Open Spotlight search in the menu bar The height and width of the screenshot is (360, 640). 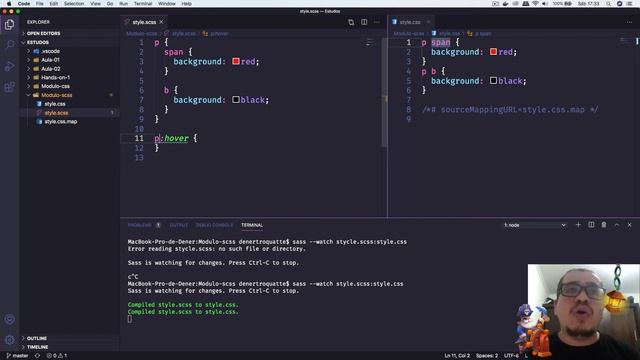click(x=608, y=4)
